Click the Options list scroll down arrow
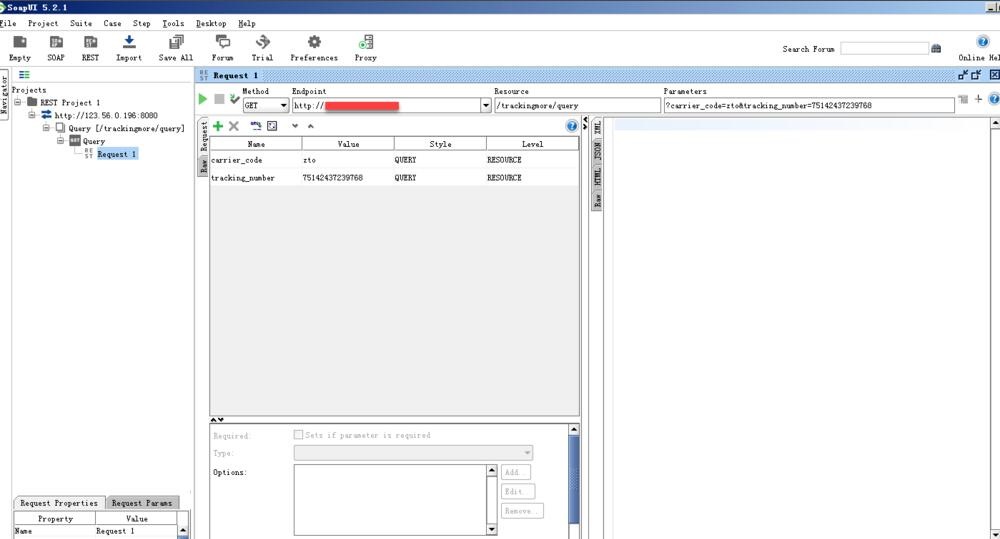This screenshot has width=1000, height=539. coord(491,529)
